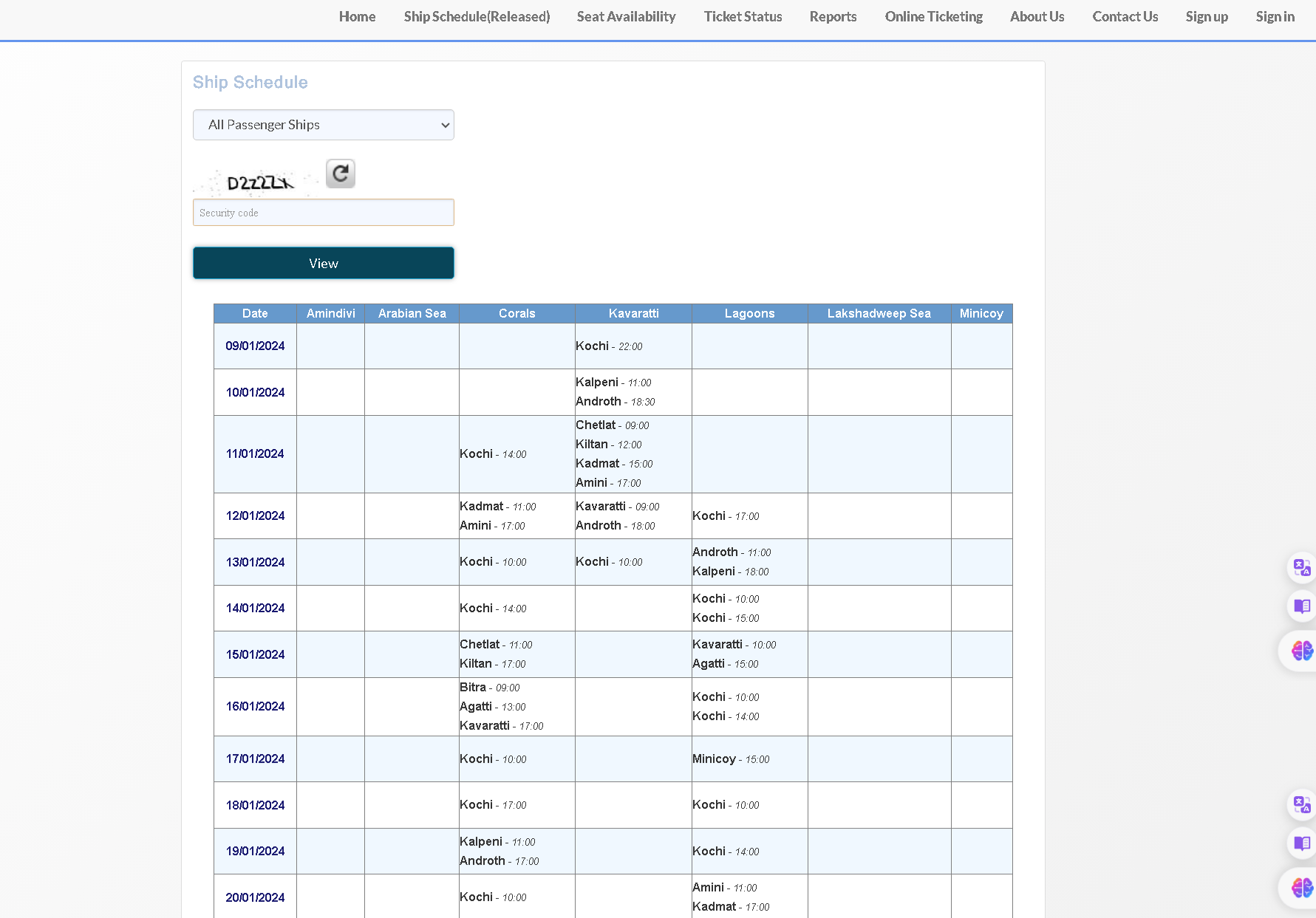Open the About Us page
The image size is (1316, 918).
click(x=1037, y=16)
